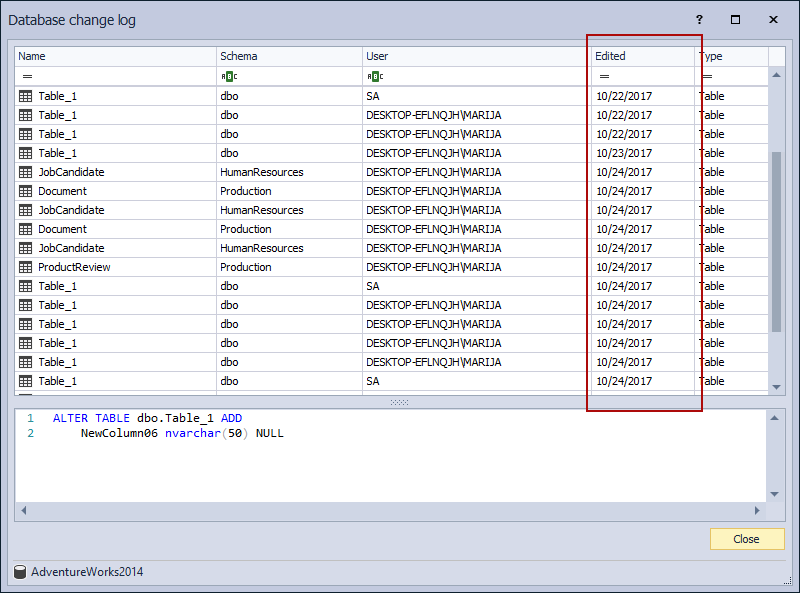The width and height of the screenshot is (800, 593).
Task: Click the equals filter icon under Type
Action: (707, 77)
